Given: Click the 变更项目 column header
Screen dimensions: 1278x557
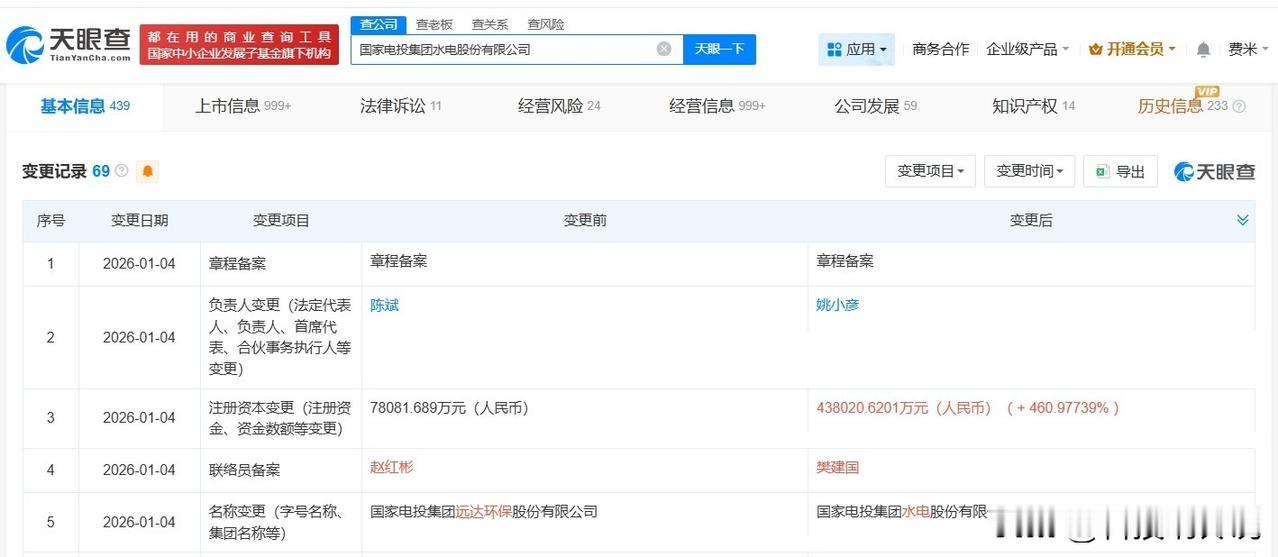Looking at the screenshot, I should tap(281, 221).
